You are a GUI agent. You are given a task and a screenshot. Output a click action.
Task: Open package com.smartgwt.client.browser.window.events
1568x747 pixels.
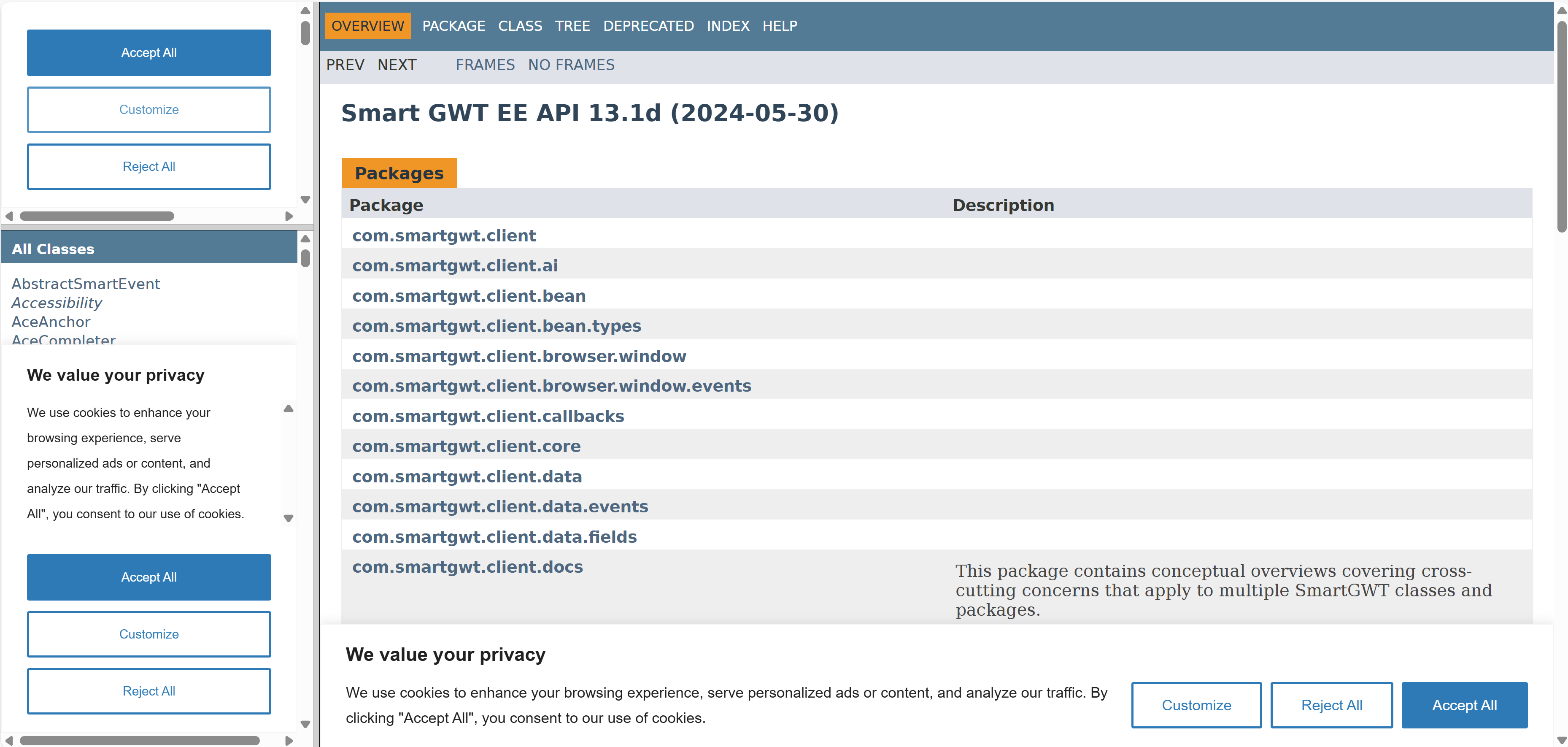[551, 386]
